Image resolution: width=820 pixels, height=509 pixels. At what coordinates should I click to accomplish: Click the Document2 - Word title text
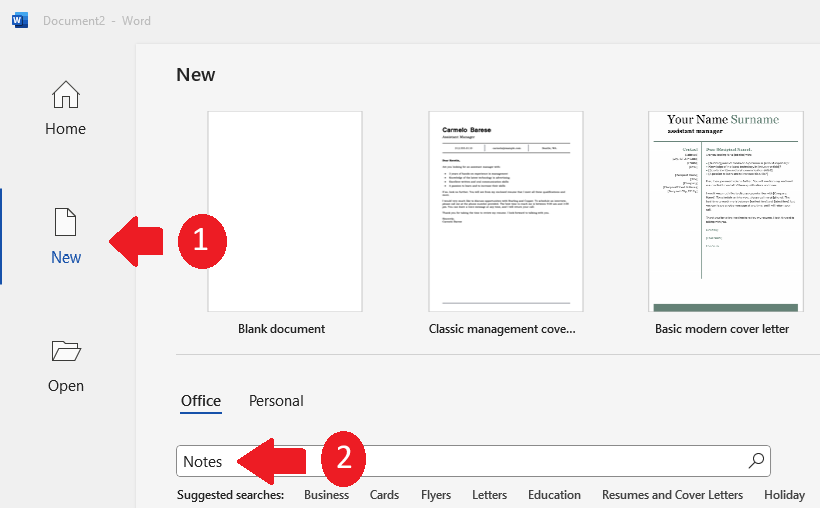[x=97, y=21]
